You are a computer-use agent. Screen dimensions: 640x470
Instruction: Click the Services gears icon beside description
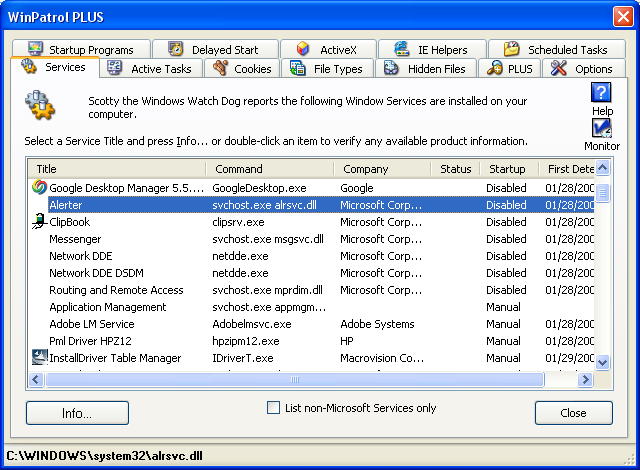40,105
